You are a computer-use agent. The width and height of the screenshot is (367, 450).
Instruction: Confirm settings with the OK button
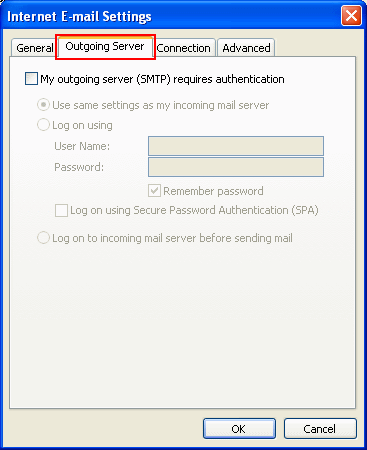tap(239, 429)
